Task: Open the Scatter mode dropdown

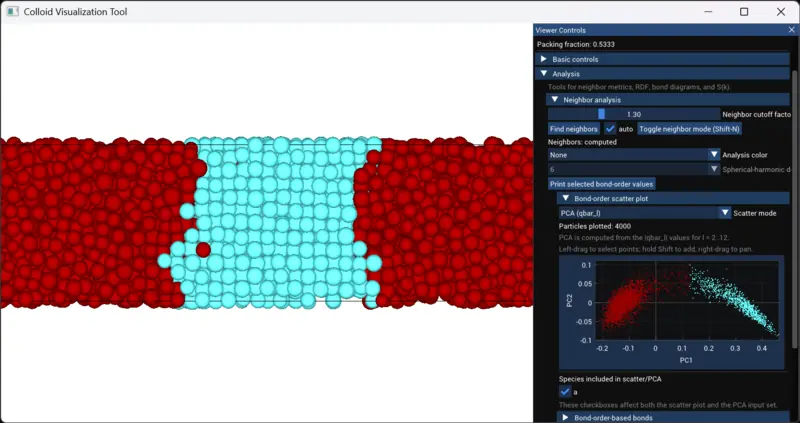Action: (x=644, y=213)
